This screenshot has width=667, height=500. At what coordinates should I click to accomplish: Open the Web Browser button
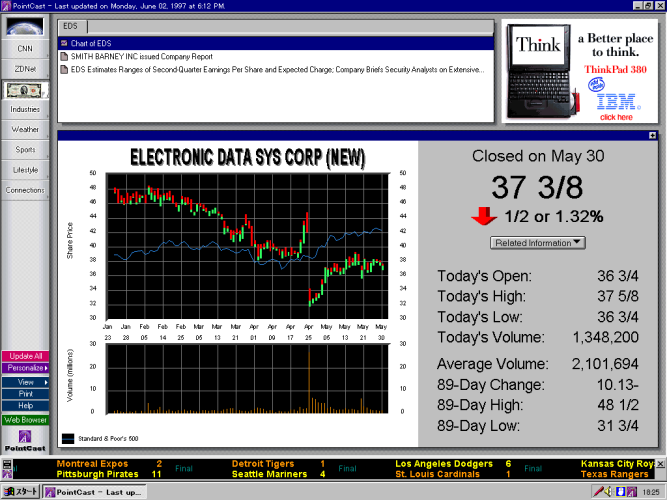pos(25,420)
